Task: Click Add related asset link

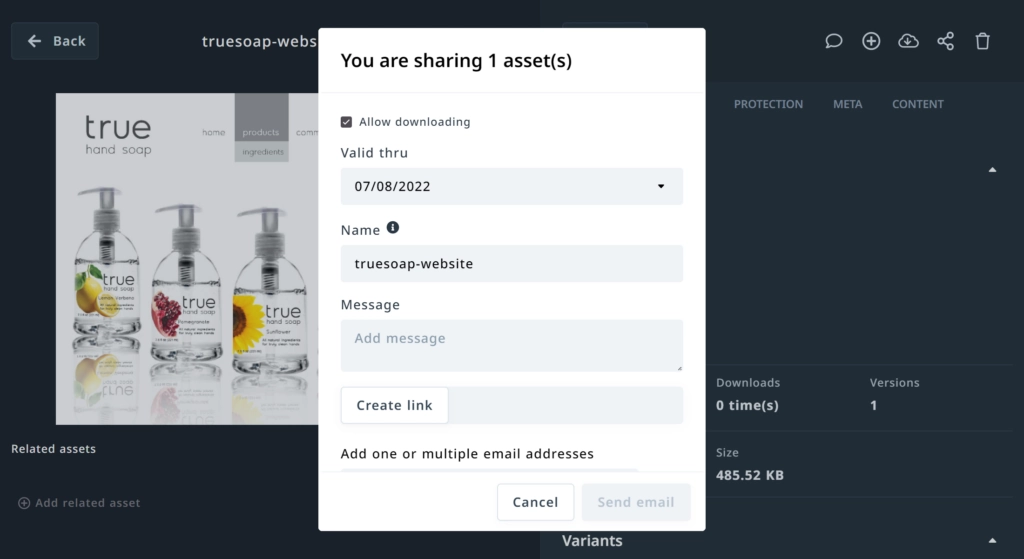Action: (79, 503)
